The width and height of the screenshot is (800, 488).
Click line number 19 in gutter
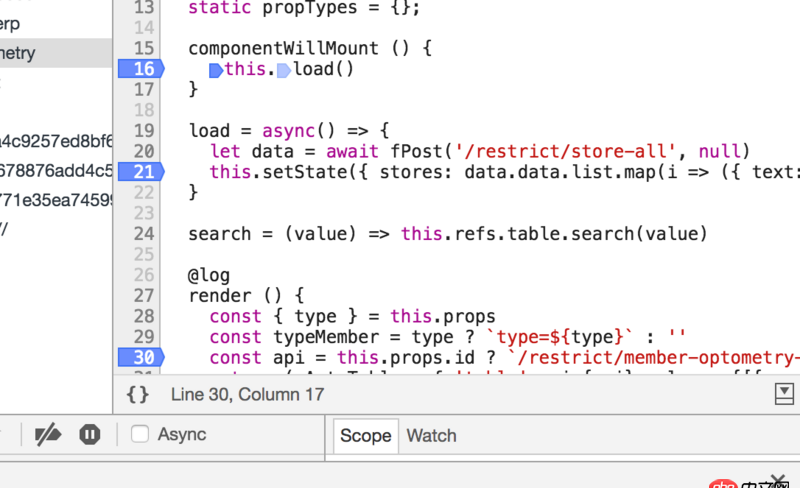(x=144, y=131)
